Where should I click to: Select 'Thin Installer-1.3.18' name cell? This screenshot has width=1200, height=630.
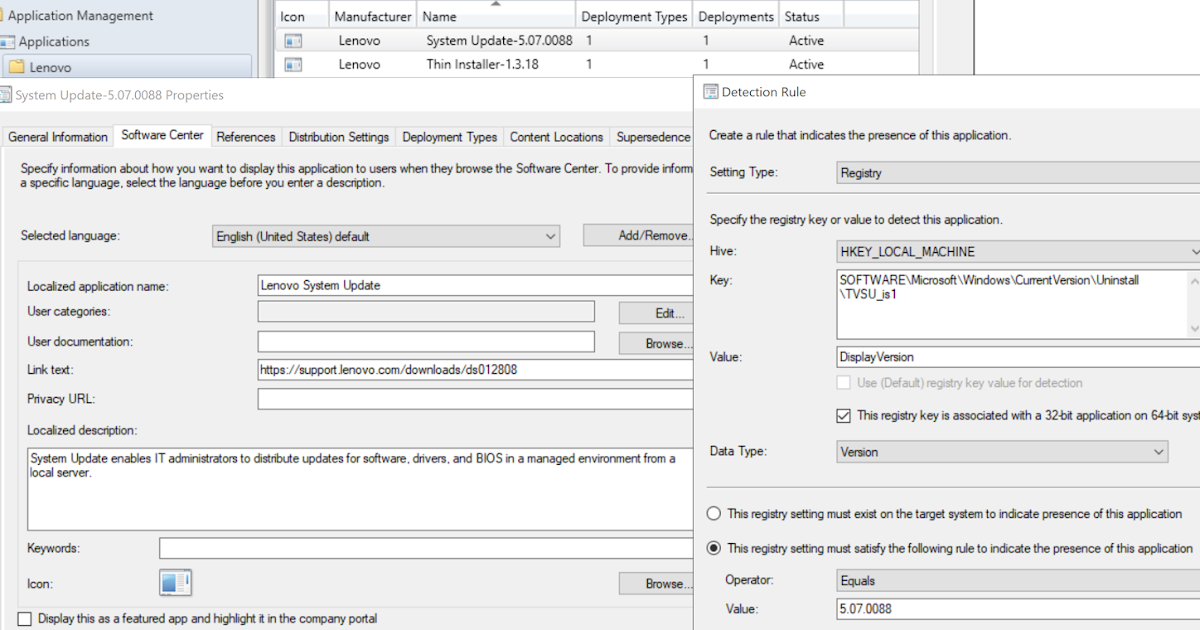click(x=482, y=64)
